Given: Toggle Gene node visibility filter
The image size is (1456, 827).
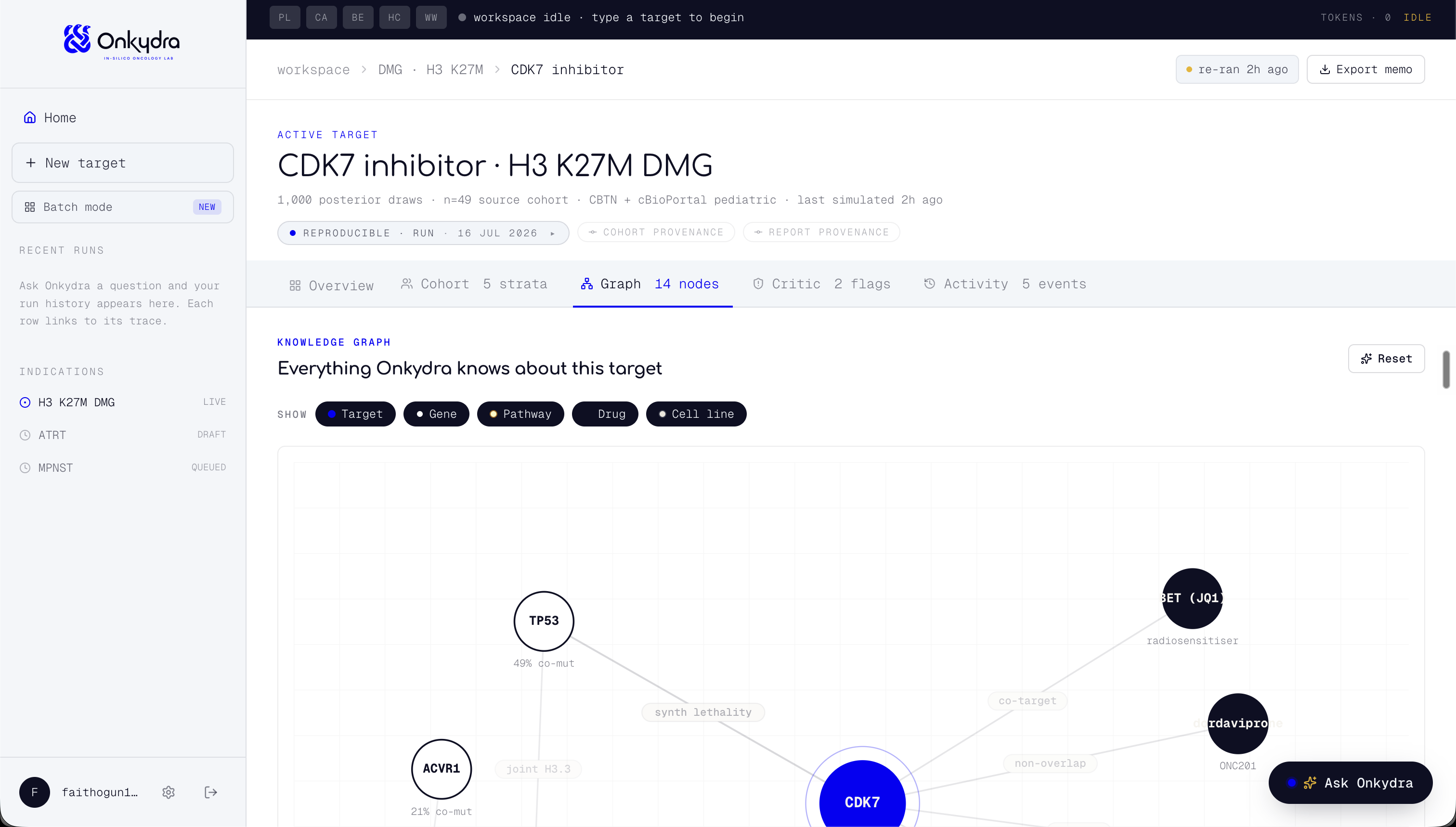Looking at the screenshot, I should pos(436,414).
